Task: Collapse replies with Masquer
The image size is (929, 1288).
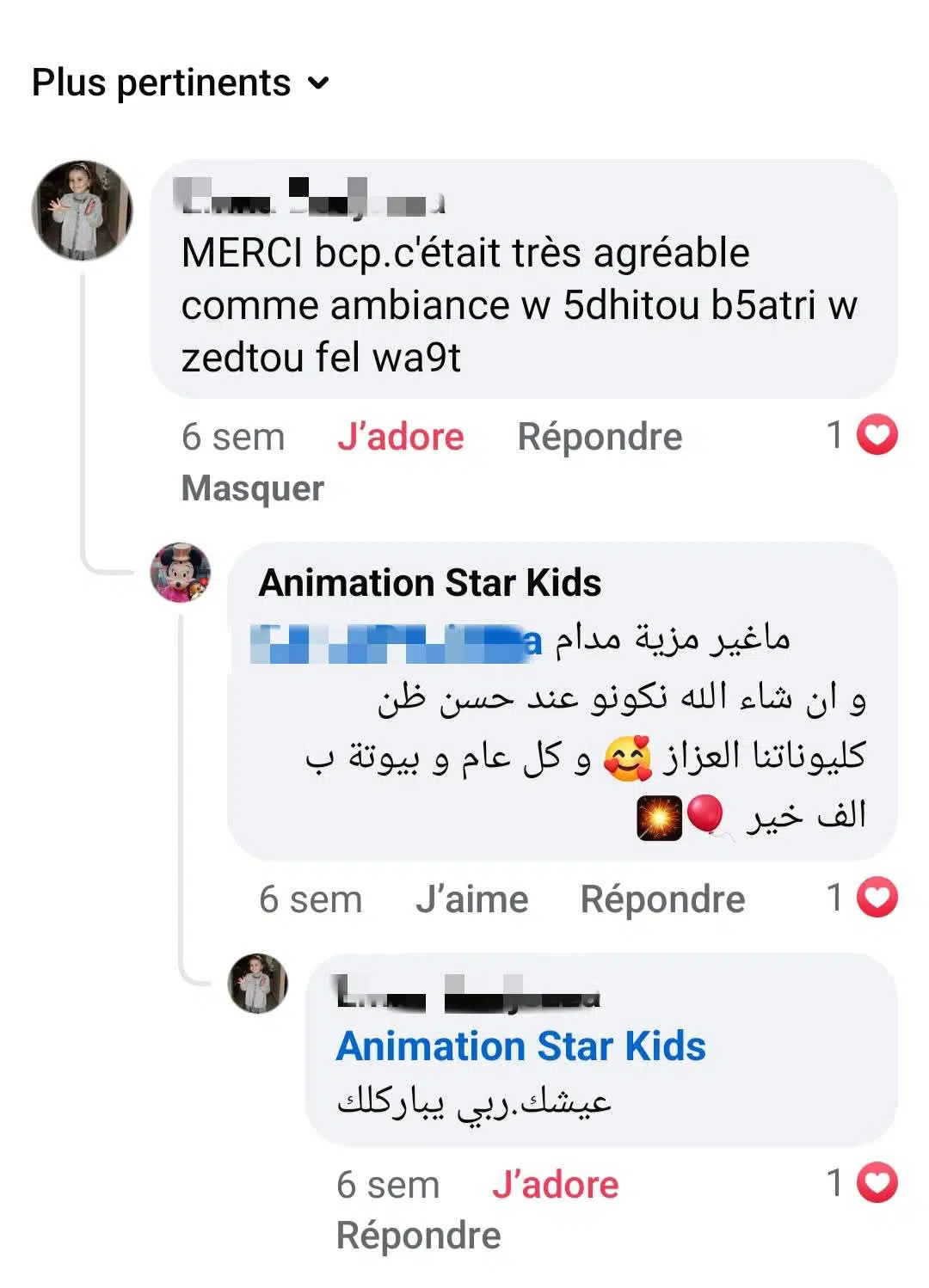Action: [x=252, y=488]
